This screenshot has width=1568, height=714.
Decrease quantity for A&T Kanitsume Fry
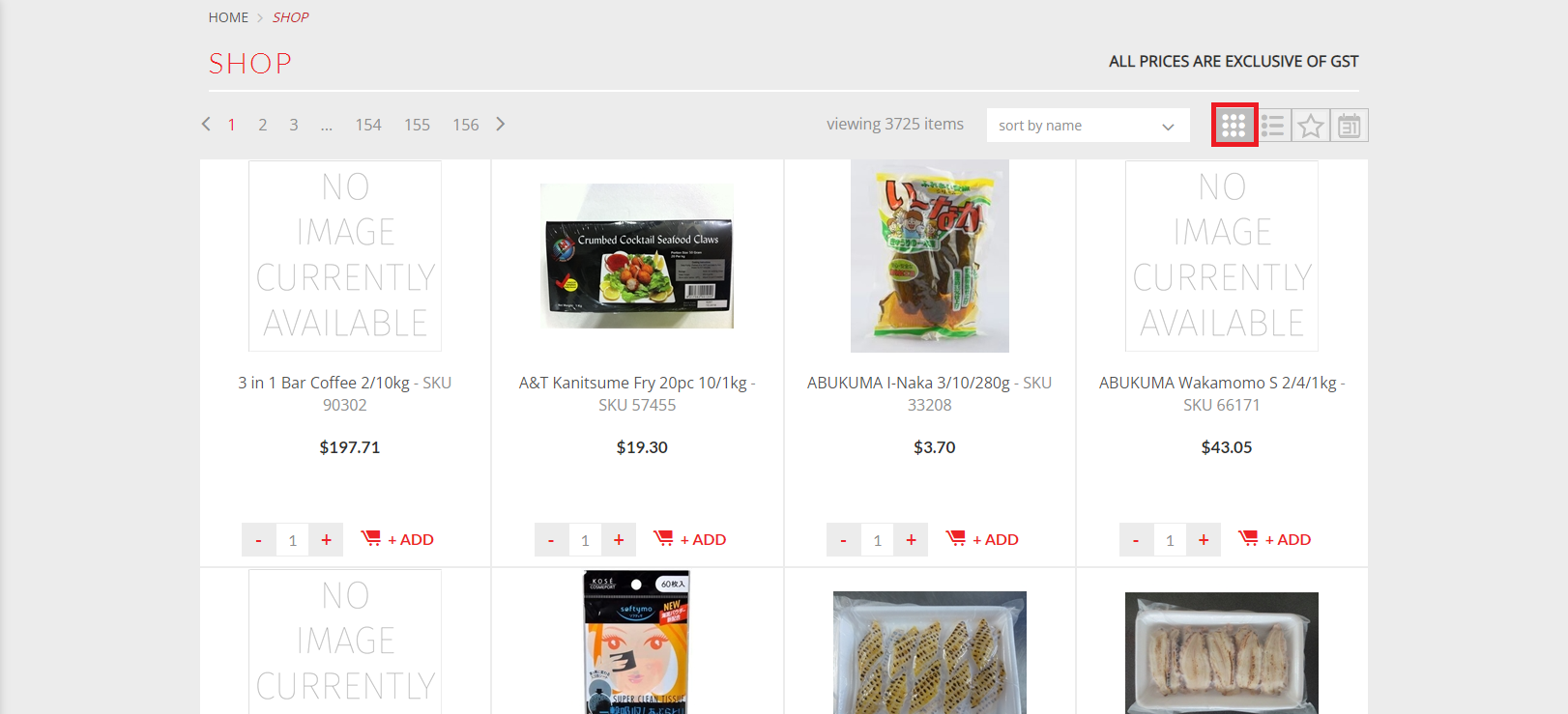(x=551, y=540)
